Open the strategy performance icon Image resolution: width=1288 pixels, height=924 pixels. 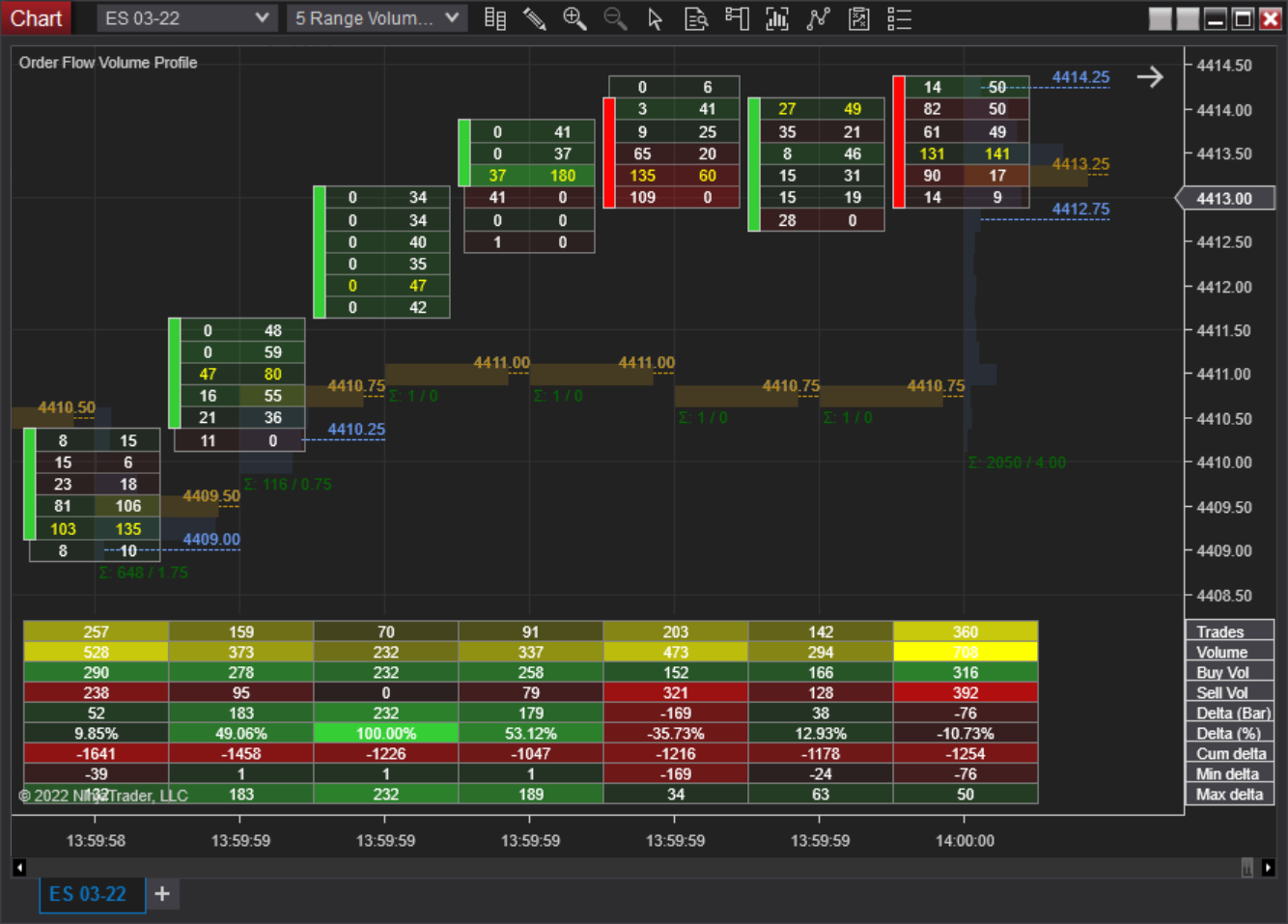point(858,18)
